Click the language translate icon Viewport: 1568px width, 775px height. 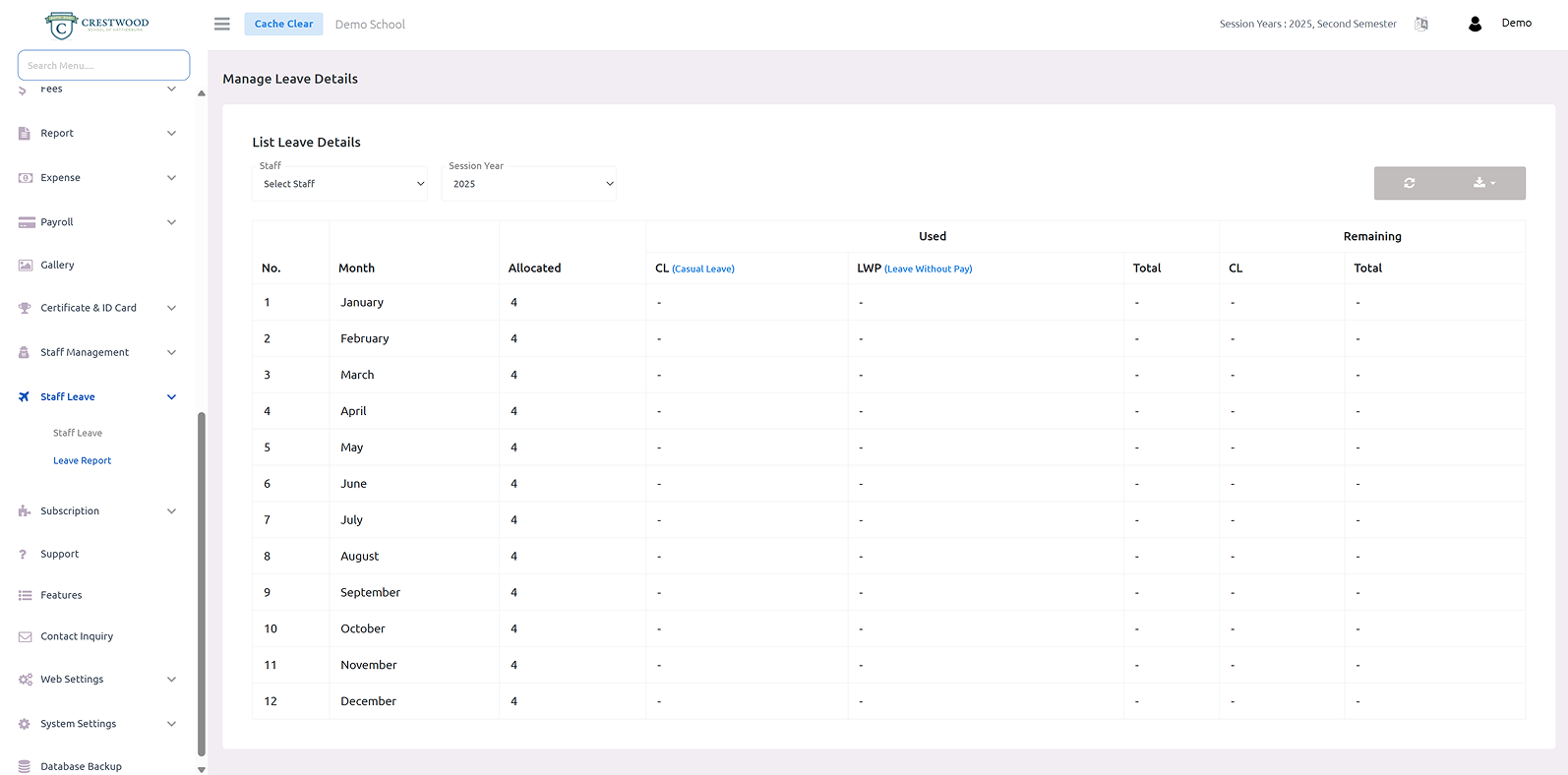[1421, 24]
